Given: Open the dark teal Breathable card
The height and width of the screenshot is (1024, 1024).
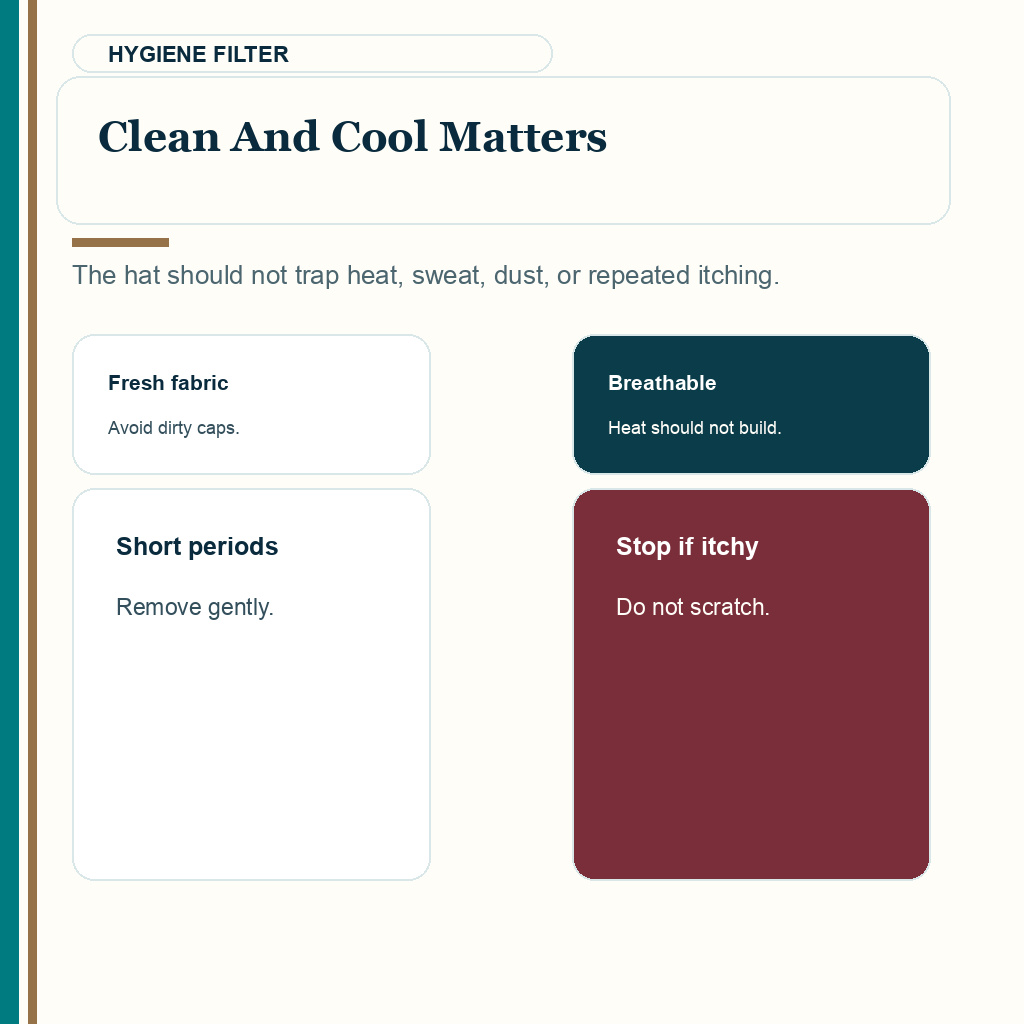Looking at the screenshot, I should (751, 404).
